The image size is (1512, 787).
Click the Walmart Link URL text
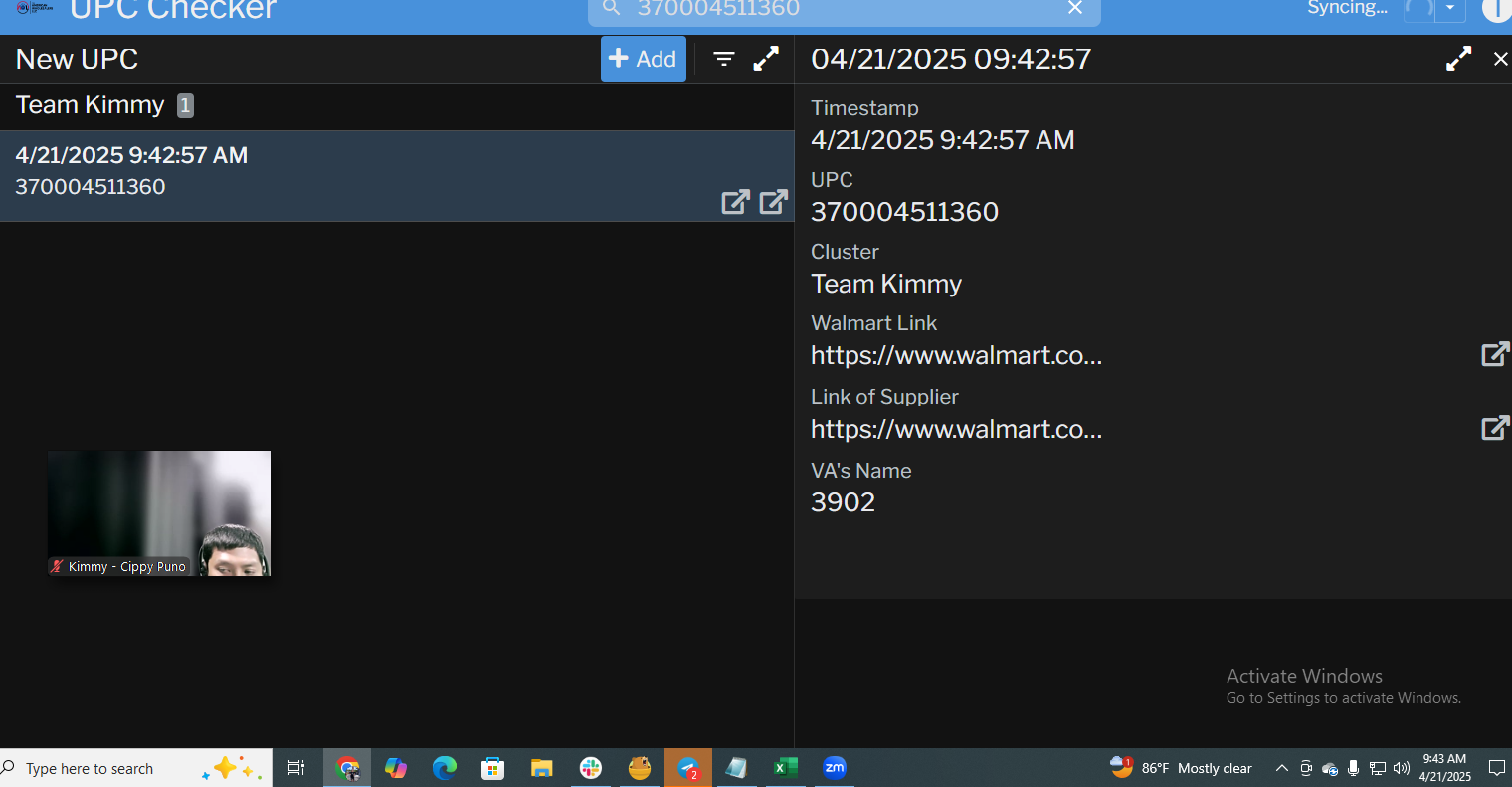[956, 355]
